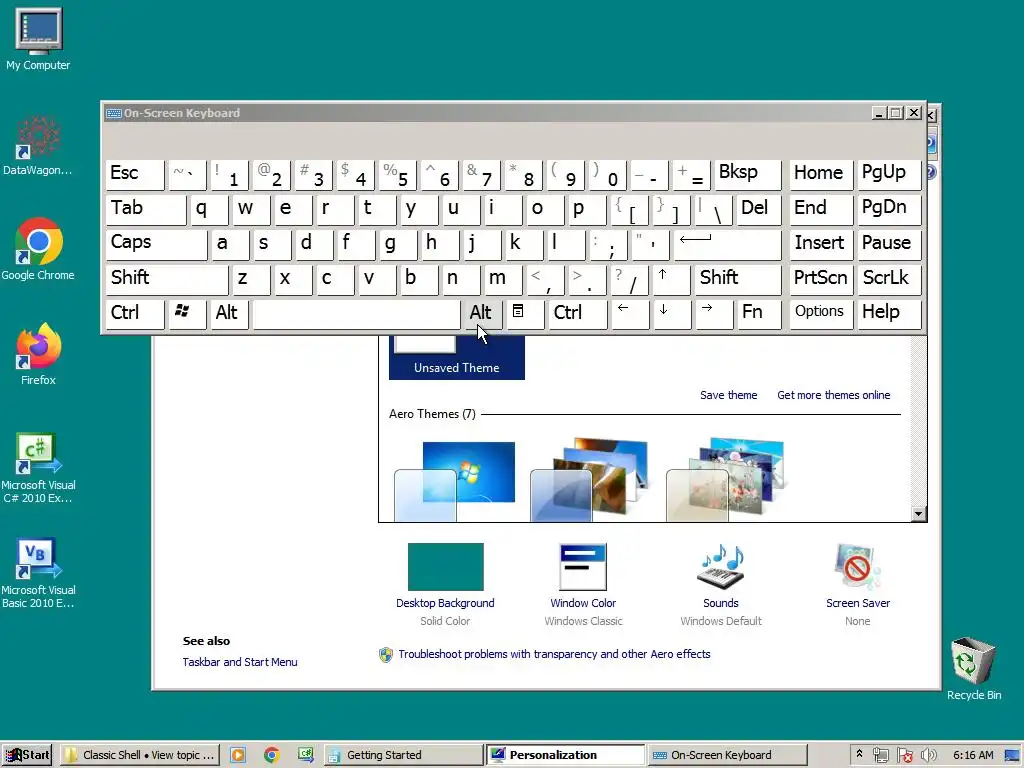Click the red-shield security alert tray icon
The width and height of the screenshot is (1024, 768).
904,756
